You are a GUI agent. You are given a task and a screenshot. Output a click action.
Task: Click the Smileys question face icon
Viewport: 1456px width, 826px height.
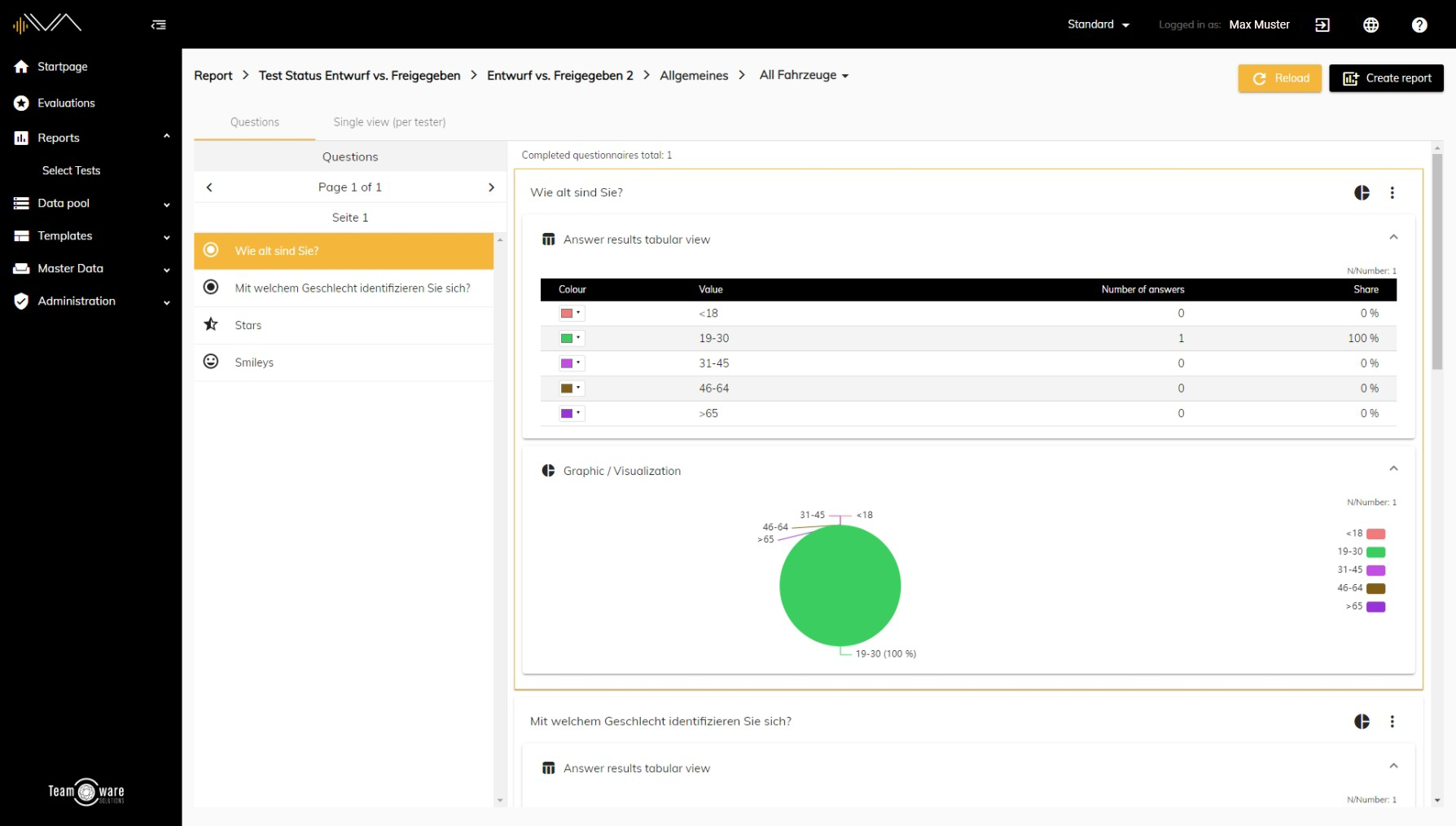[x=211, y=361]
